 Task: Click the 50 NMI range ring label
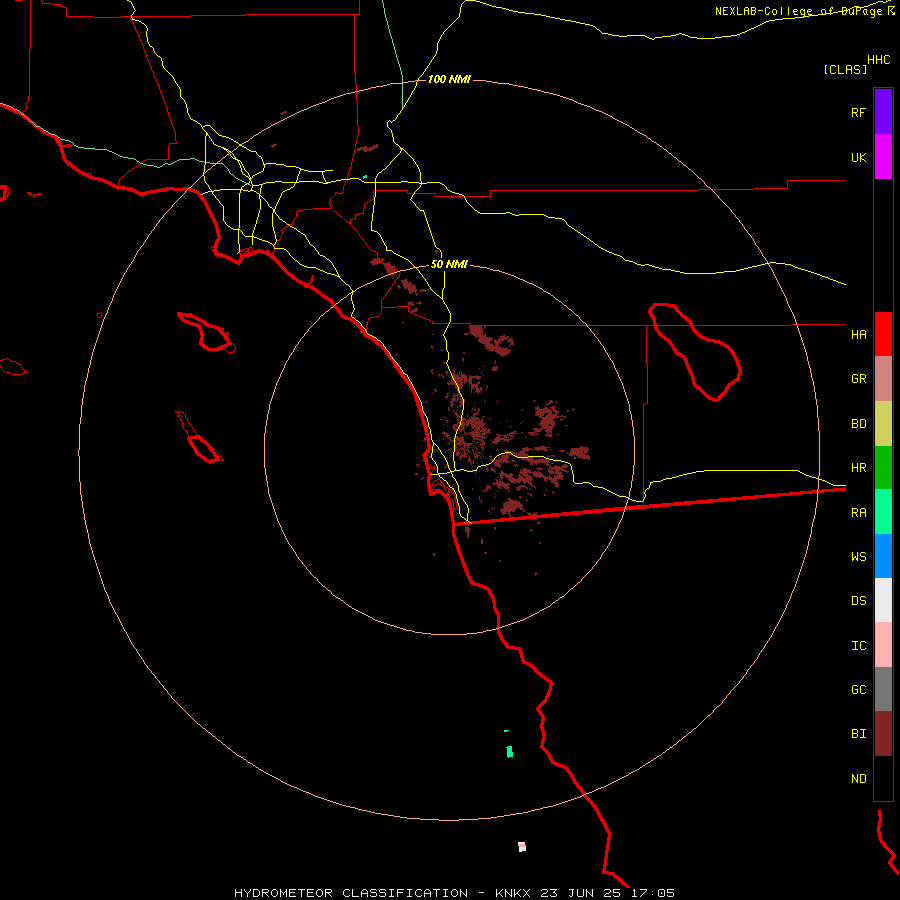tap(449, 265)
